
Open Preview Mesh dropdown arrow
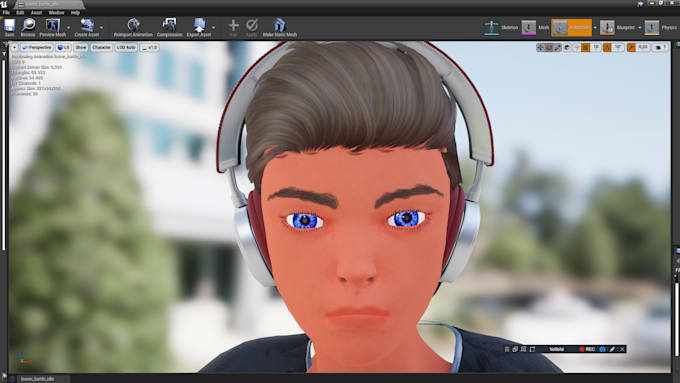69,28
